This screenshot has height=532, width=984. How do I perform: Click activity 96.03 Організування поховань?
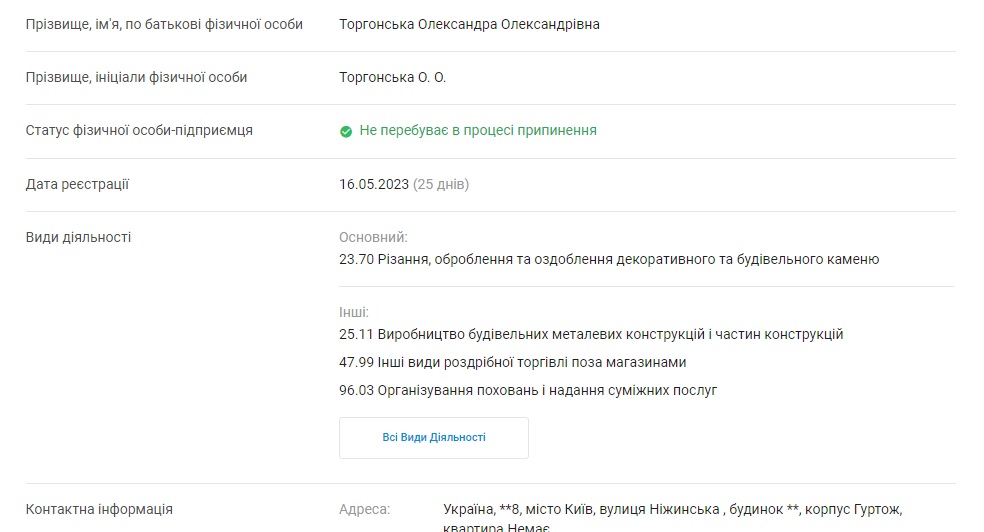coord(528,390)
